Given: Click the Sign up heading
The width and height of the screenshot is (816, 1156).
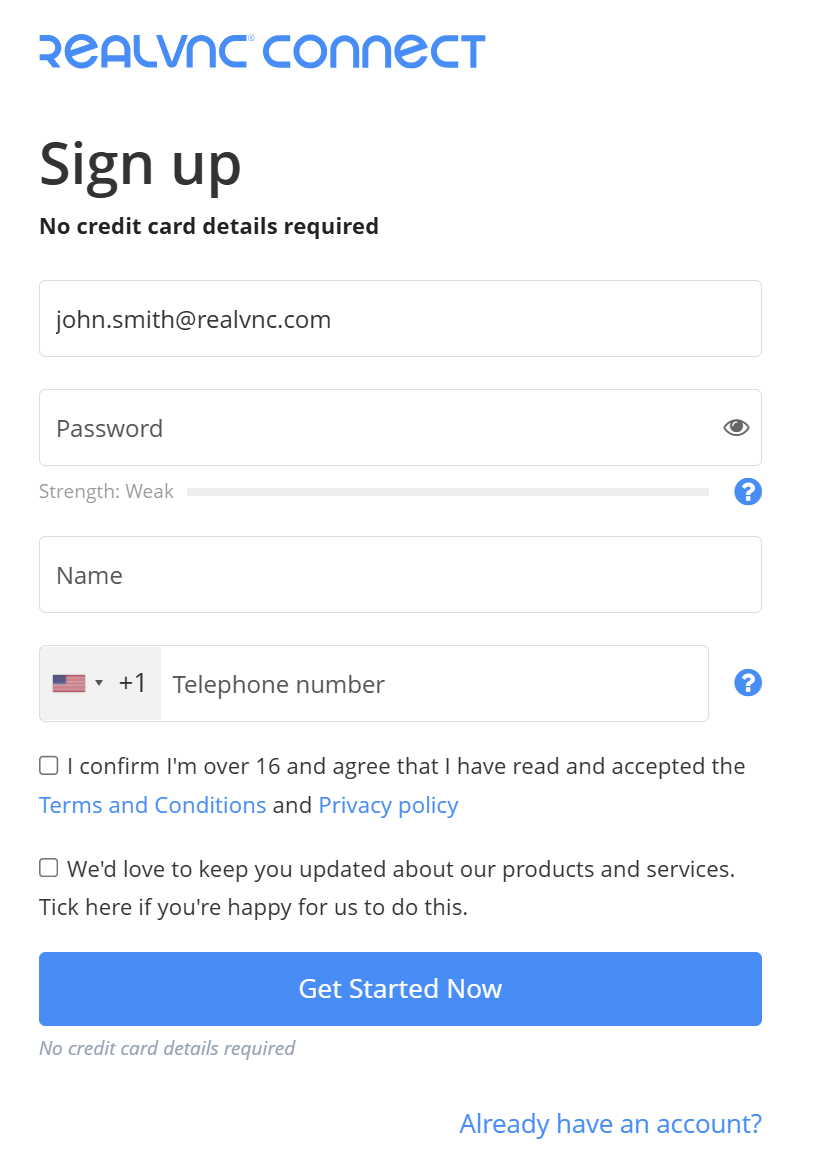Looking at the screenshot, I should tap(140, 163).
